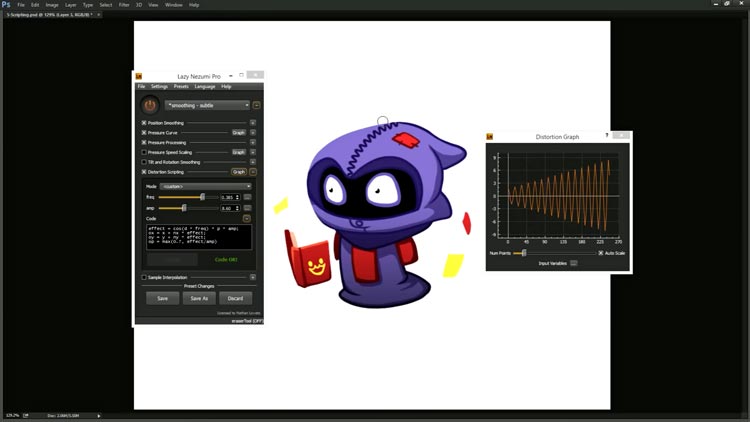Expand the Sample Interpolation section
This screenshot has height=422, width=750.
point(253,277)
